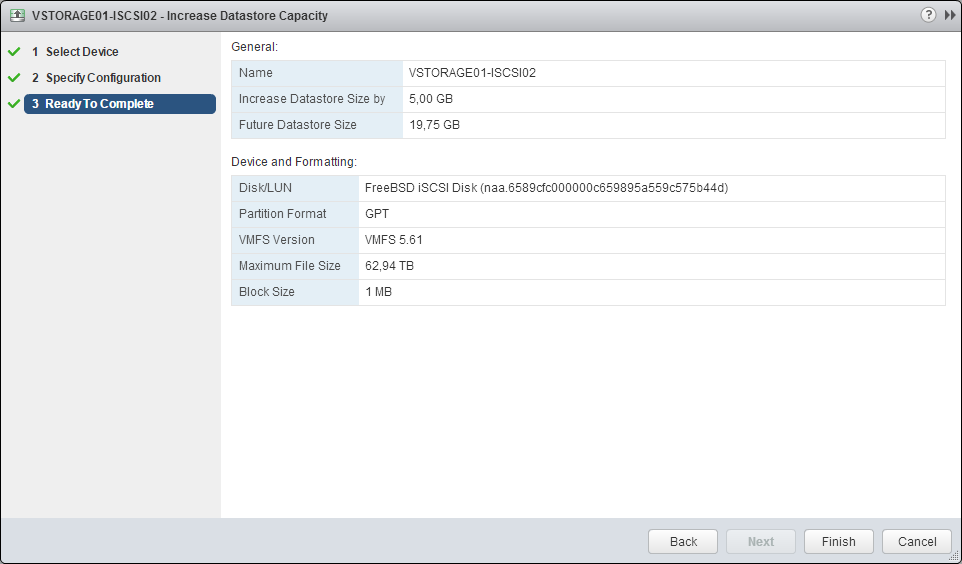Image resolution: width=962 pixels, height=564 pixels.
Task: Click the datastore icon in the title bar
Action: 17,16
